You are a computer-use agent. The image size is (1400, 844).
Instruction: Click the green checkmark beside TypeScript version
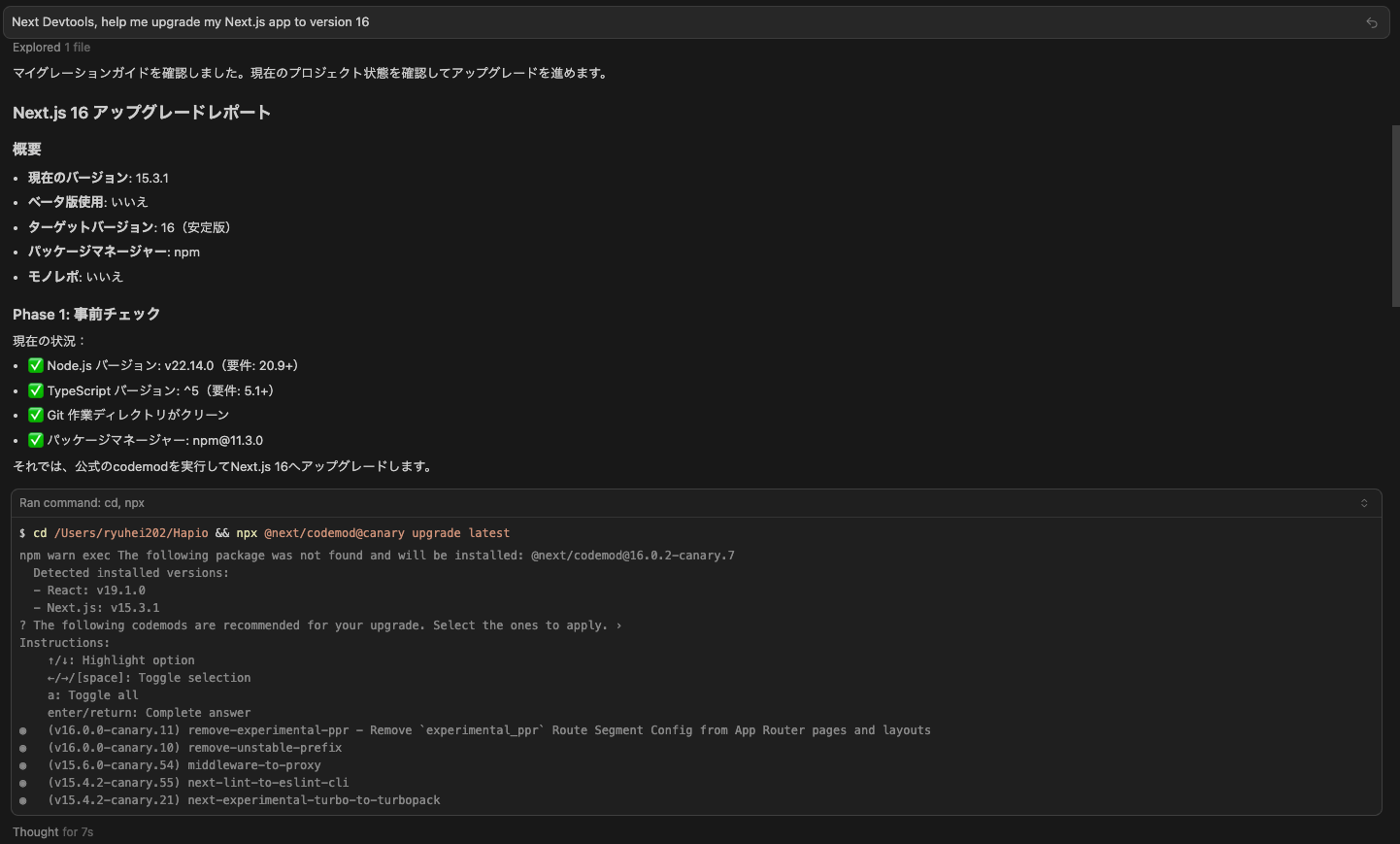pyautogui.click(x=36, y=390)
